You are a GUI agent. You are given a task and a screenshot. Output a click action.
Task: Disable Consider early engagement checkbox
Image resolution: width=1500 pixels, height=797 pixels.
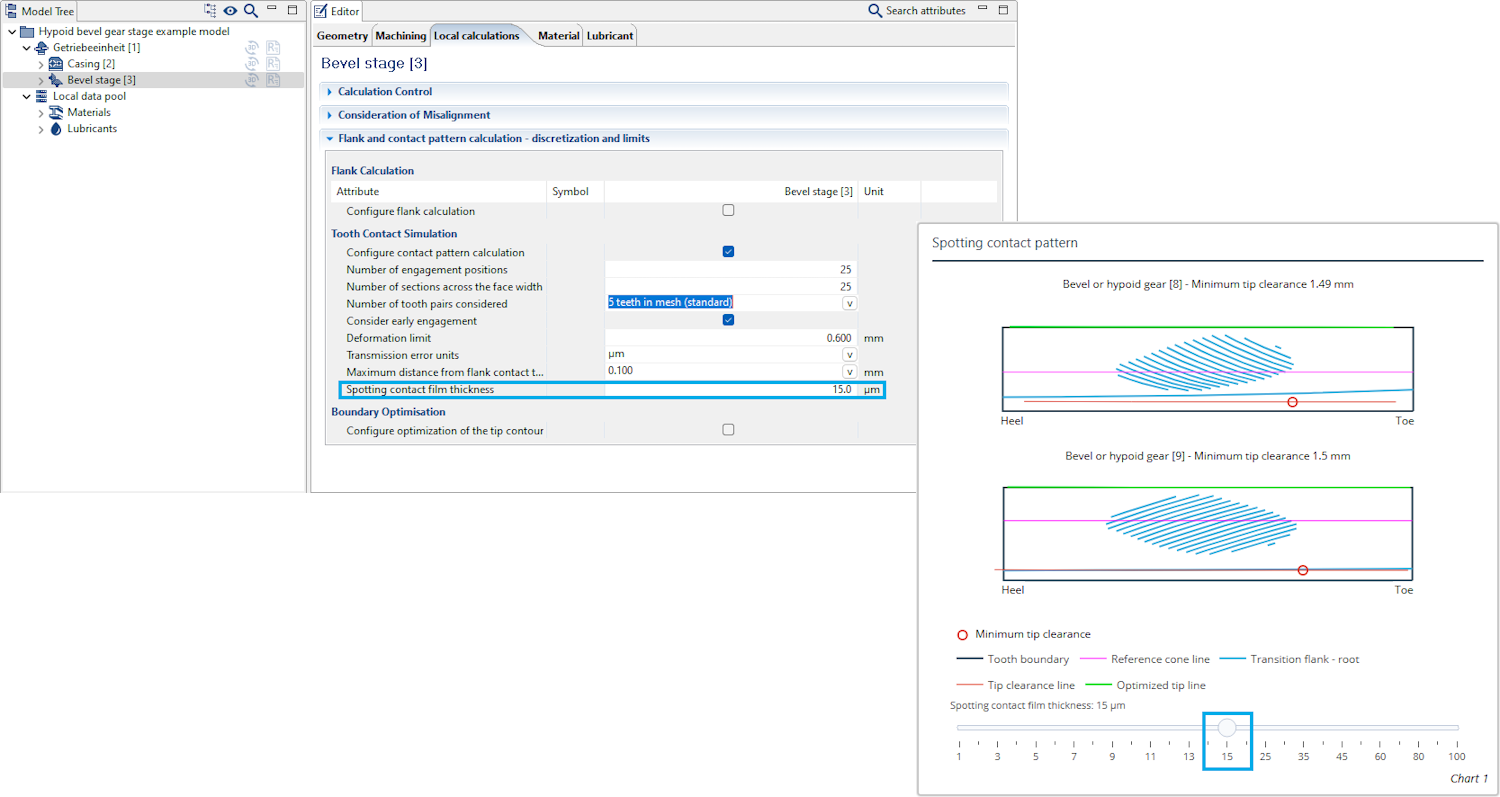[728, 320]
